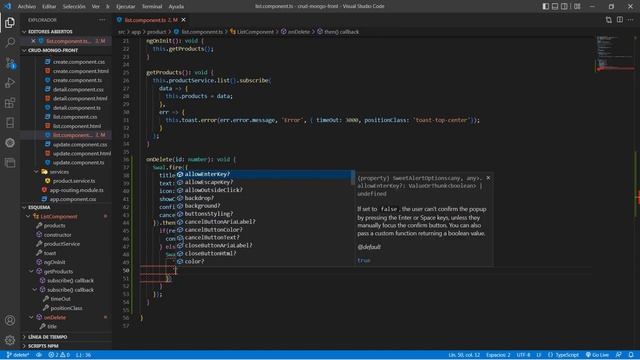This screenshot has height=360, width=640.
Task: Open editor more actions menu
Action: coord(631,20)
